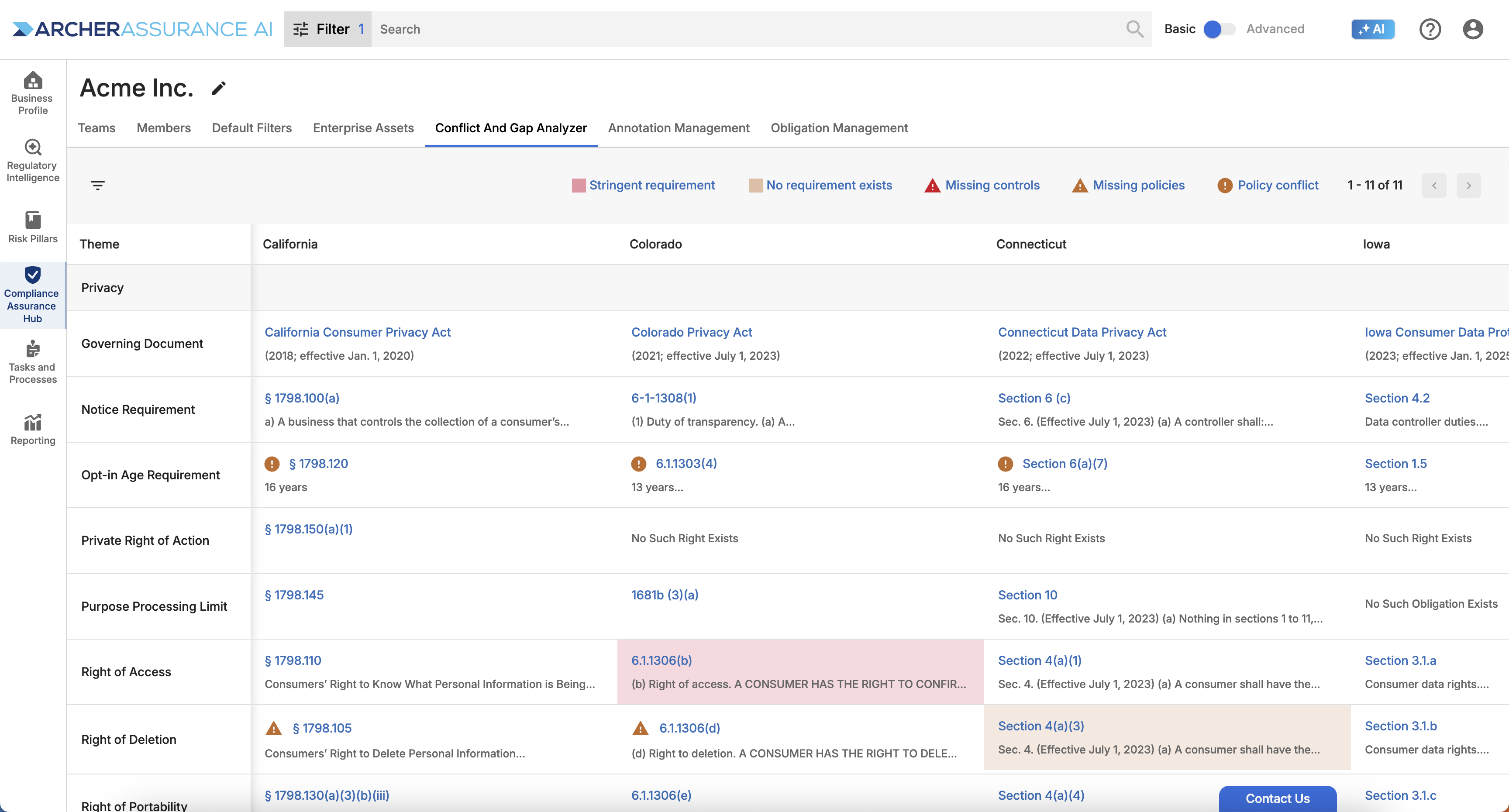Open the table filter list icon
Viewport: 1509px width, 812px height.
pos(98,185)
